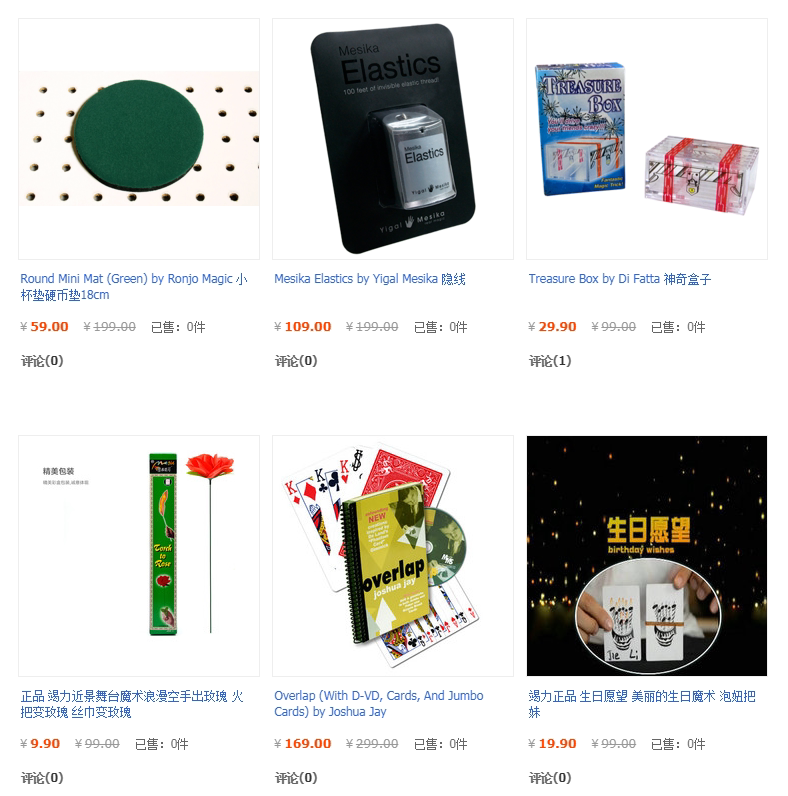View 评论(0) comments under Round Mini Mat
This screenshot has height=796, width=788.
pos(42,361)
